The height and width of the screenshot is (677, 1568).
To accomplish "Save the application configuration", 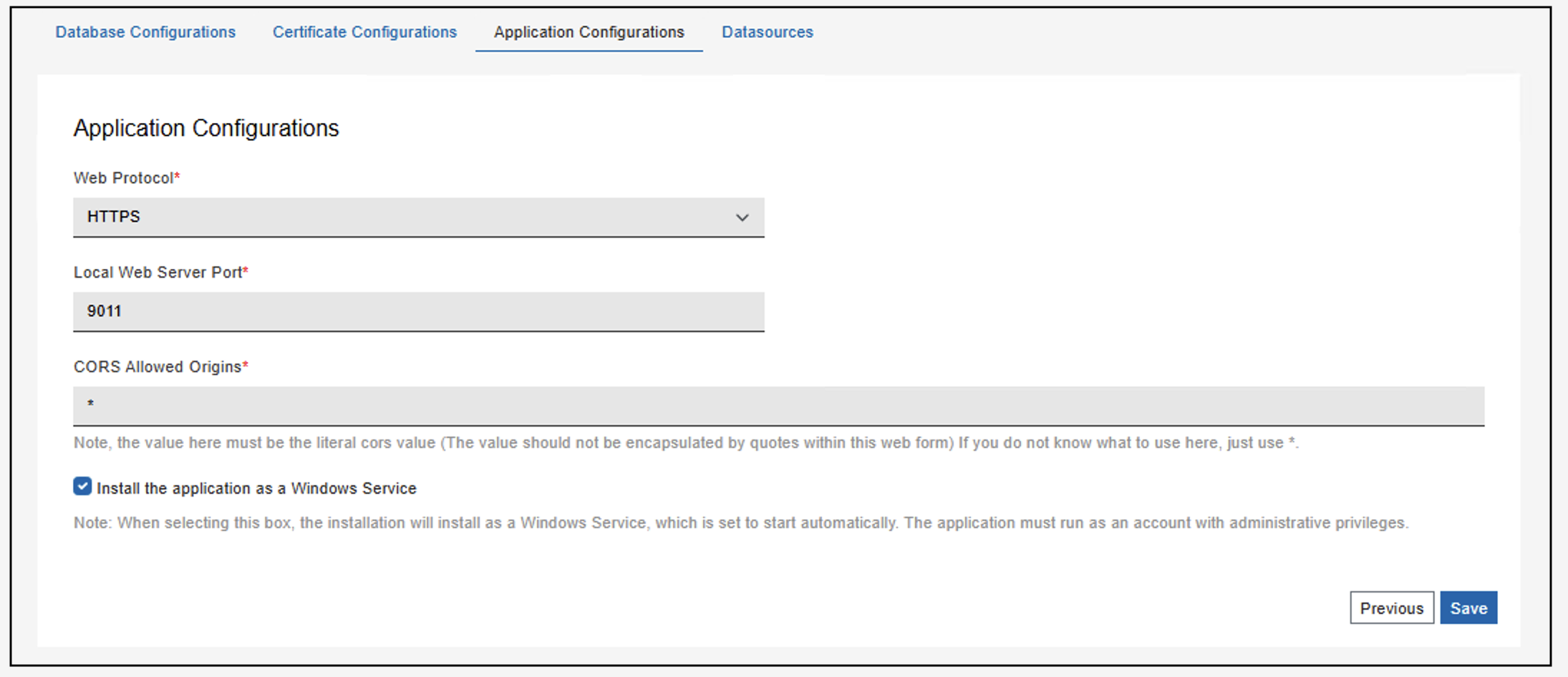I will tap(1468, 608).
